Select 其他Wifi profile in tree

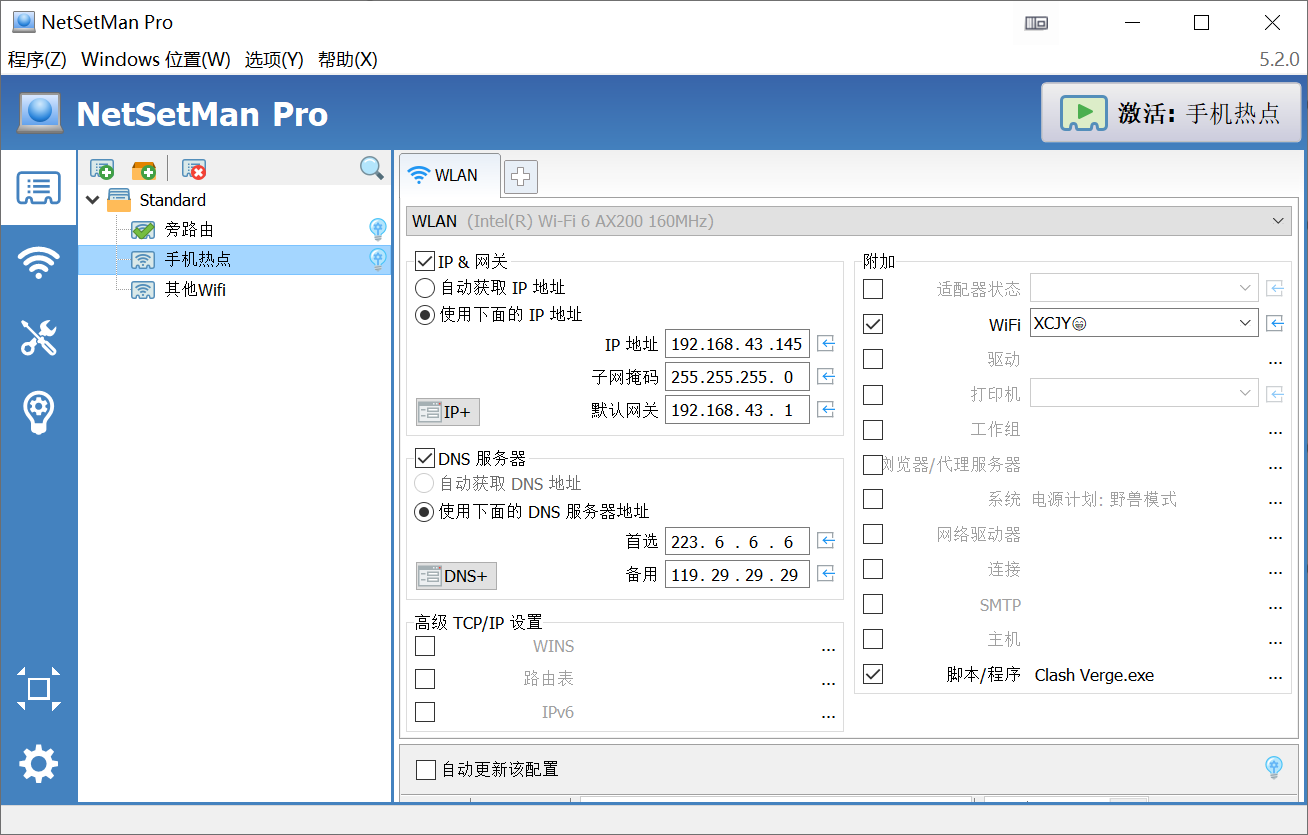pos(195,290)
